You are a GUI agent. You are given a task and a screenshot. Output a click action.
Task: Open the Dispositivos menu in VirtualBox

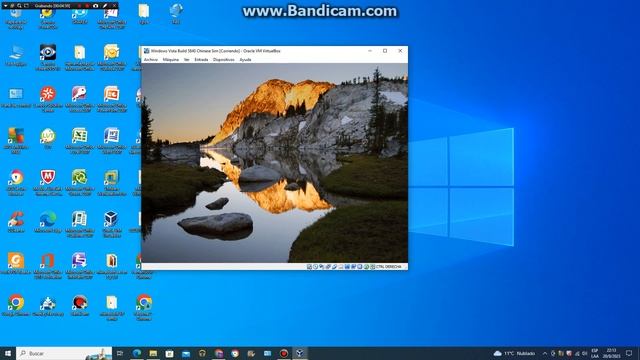[224, 60]
